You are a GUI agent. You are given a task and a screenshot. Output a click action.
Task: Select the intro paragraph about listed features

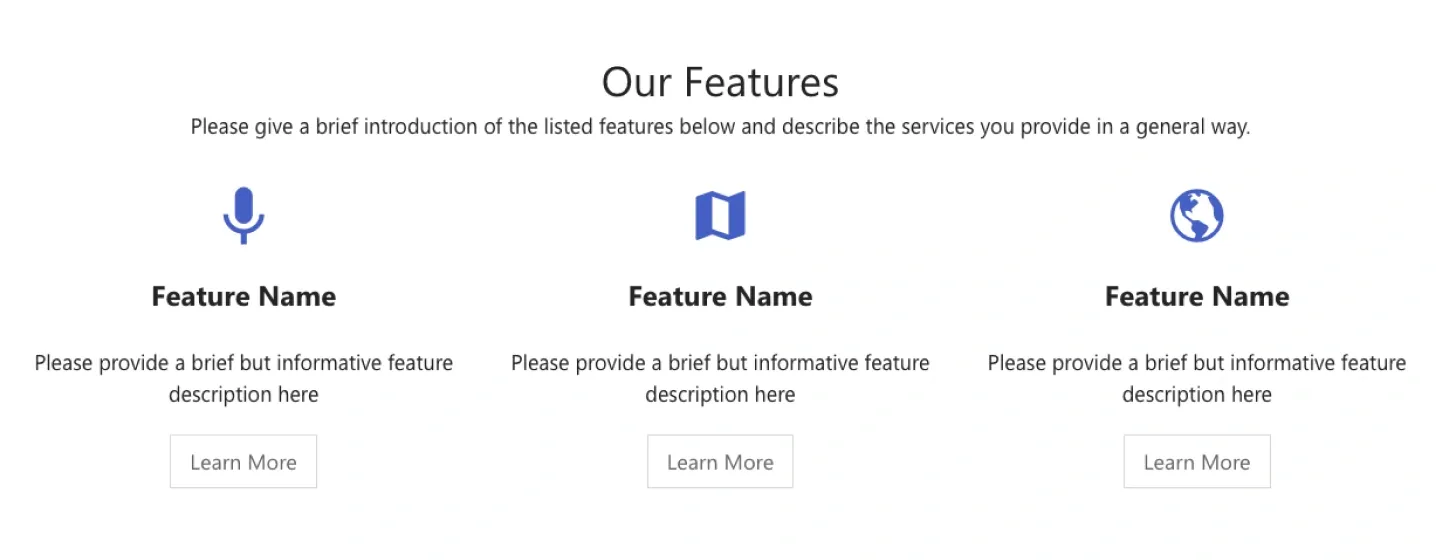720,128
